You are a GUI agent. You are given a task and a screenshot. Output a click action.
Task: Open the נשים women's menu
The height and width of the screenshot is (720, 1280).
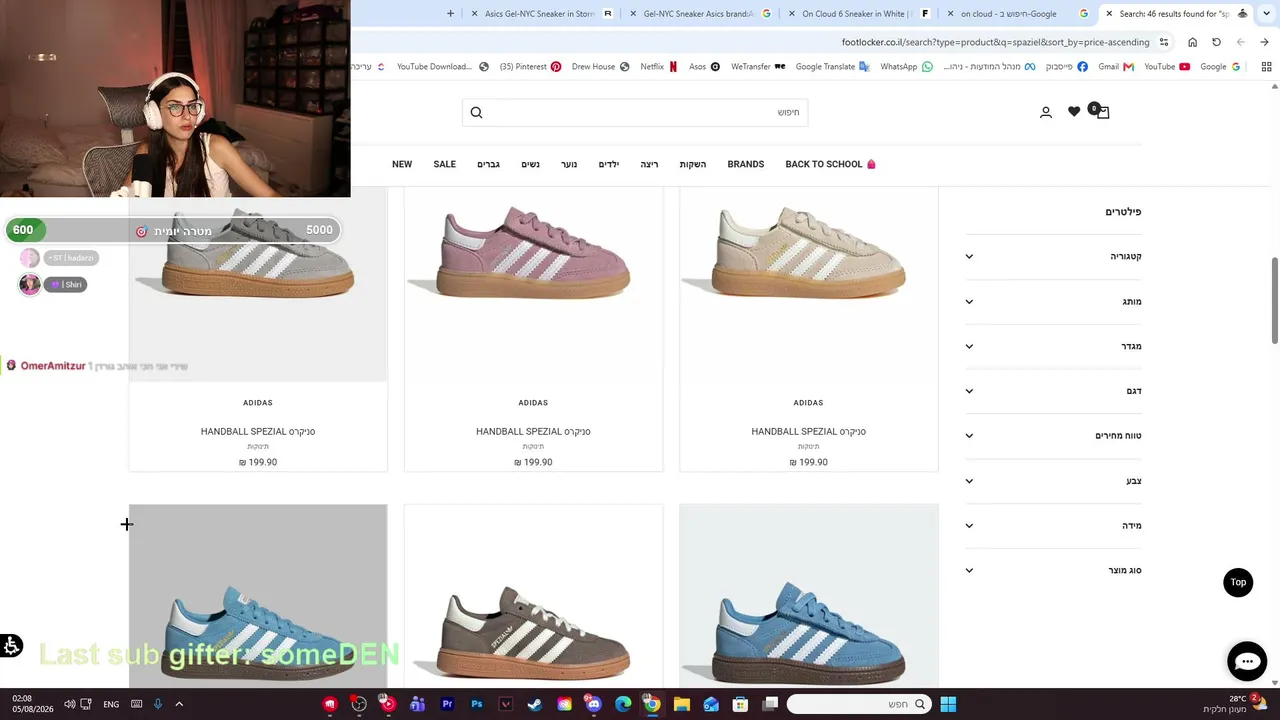(x=530, y=164)
